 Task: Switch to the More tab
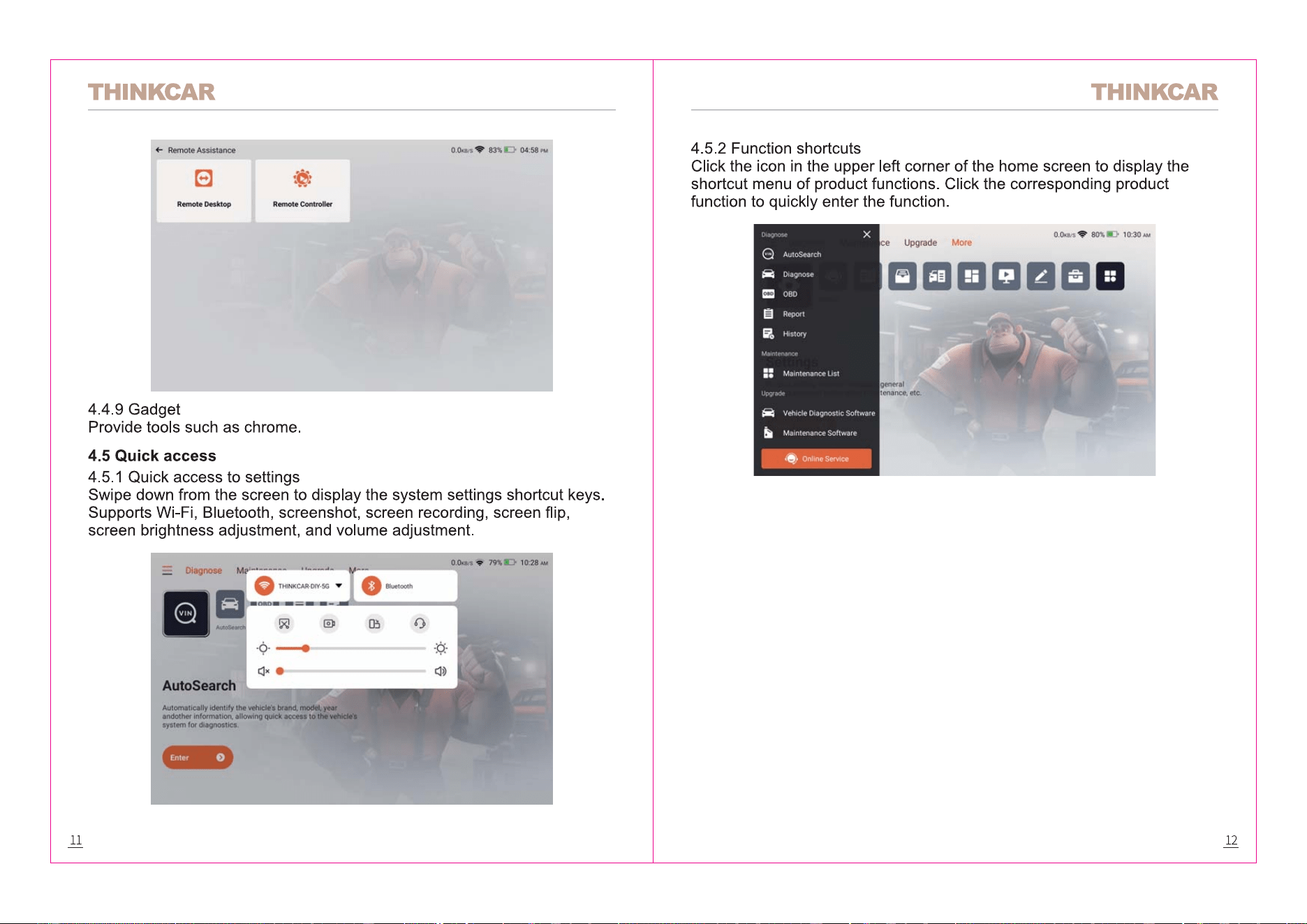click(x=961, y=242)
